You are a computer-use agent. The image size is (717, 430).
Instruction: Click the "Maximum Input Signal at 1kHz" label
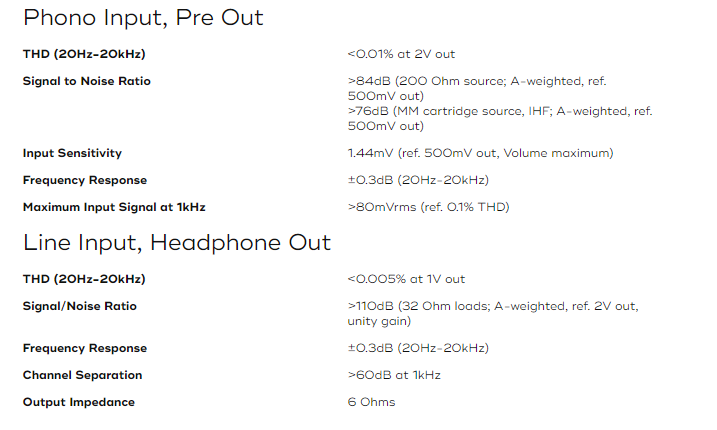click(x=114, y=207)
